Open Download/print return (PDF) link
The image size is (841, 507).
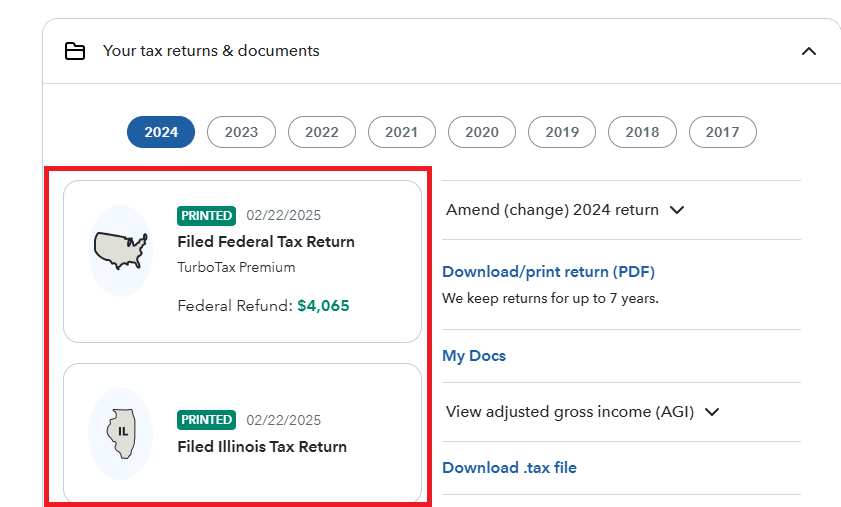548,272
